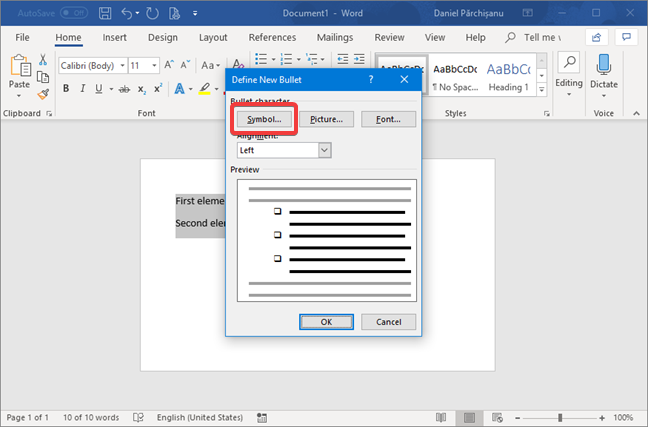This screenshot has width=648, height=427.
Task: Click the Decrease Indent icon
Action: click(343, 59)
